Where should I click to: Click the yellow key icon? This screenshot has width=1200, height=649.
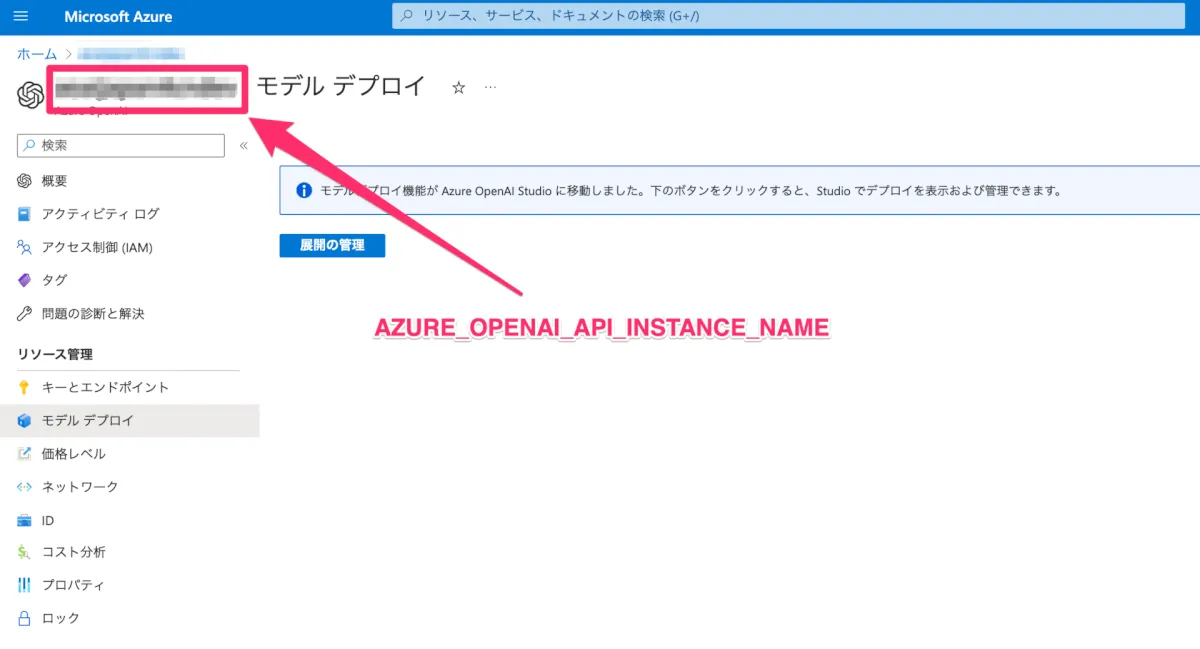click(x=25, y=388)
